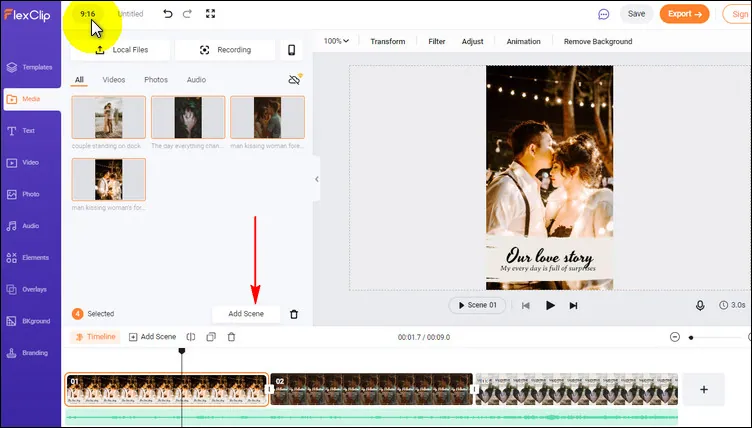This screenshot has width=752, height=428.
Task: Click the split scene icon in timeline toolbar
Action: click(x=191, y=337)
